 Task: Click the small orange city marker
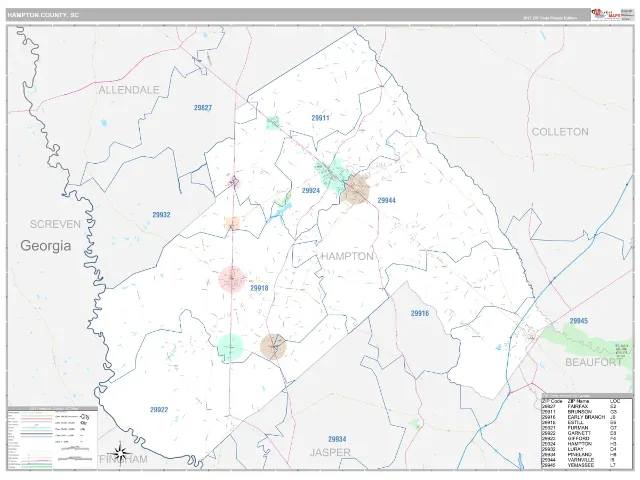[232, 223]
